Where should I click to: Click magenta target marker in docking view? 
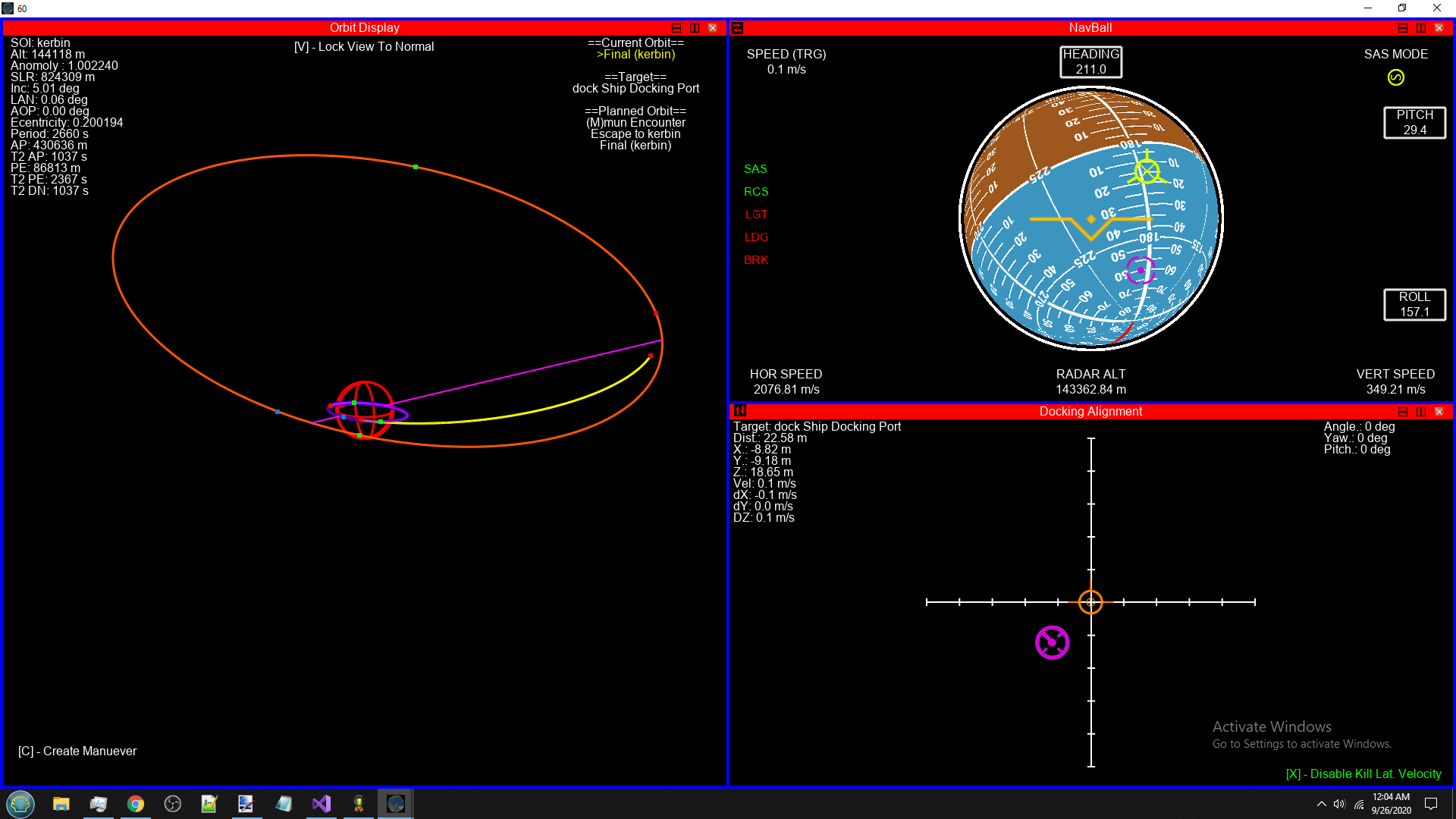point(1052,642)
